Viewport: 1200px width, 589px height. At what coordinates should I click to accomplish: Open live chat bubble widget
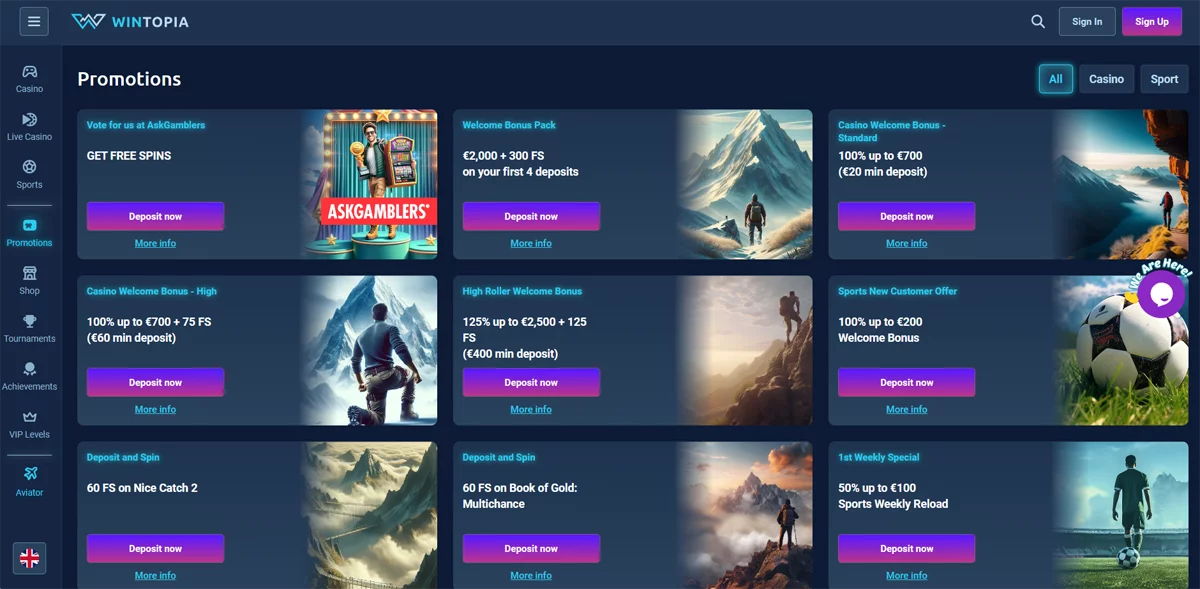point(1161,294)
